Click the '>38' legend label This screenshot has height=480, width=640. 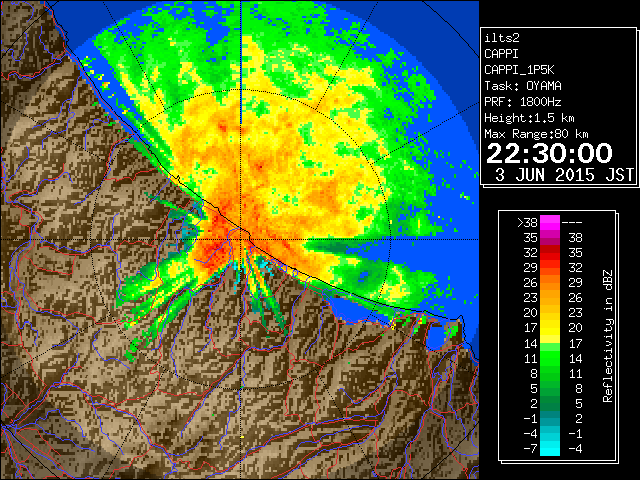pos(528,223)
